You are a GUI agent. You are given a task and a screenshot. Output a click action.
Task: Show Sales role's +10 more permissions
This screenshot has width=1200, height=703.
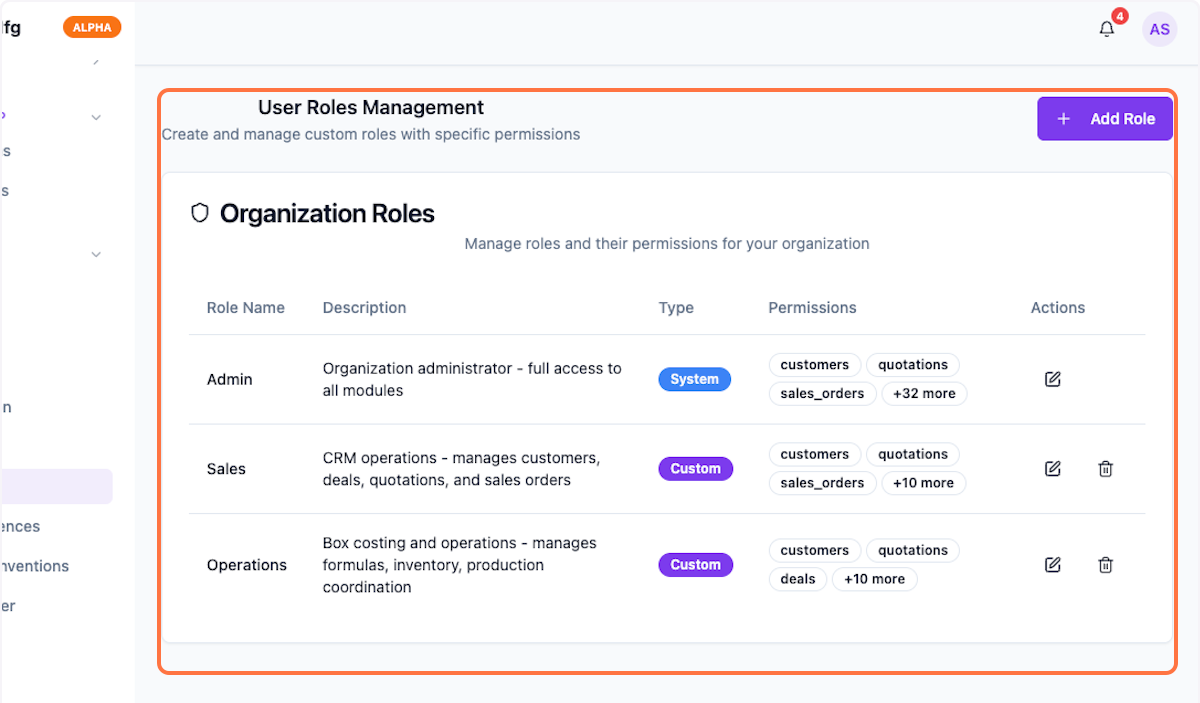923,483
